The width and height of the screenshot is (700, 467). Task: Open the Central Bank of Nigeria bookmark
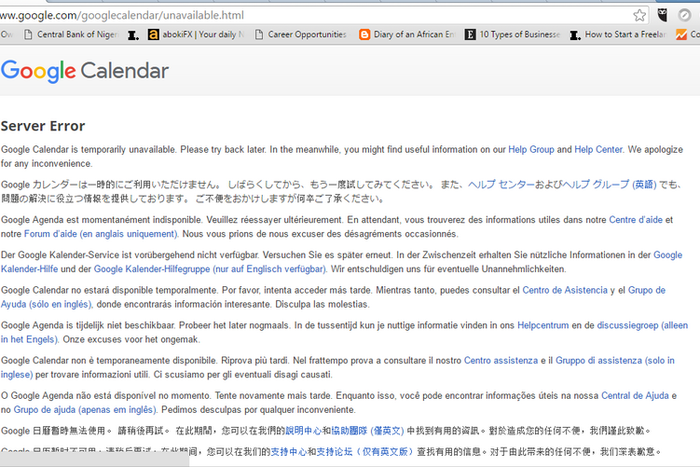pos(71,34)
